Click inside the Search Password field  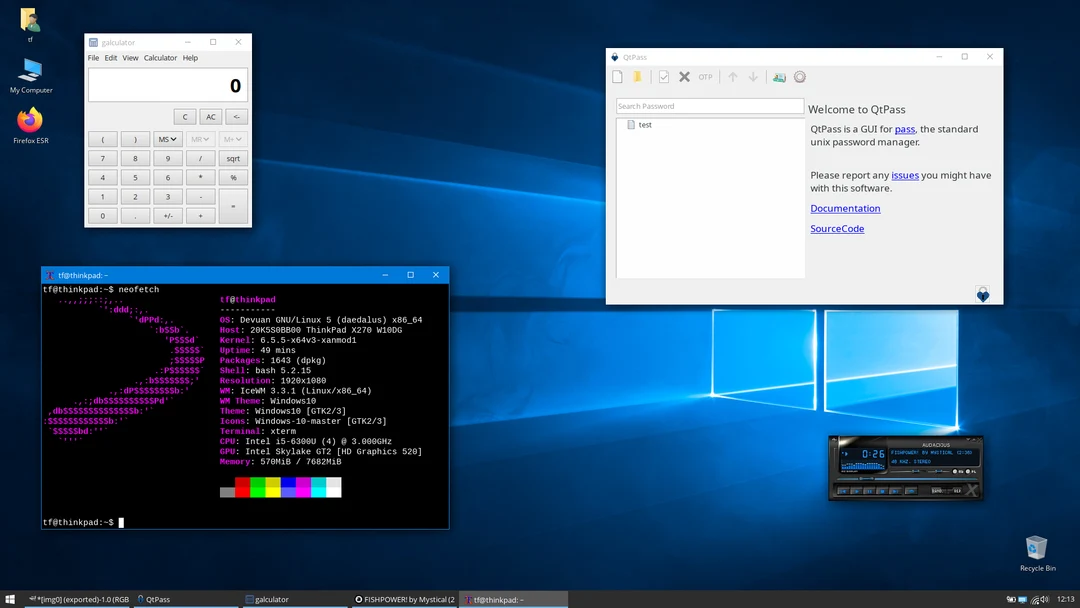coord(708,105)
